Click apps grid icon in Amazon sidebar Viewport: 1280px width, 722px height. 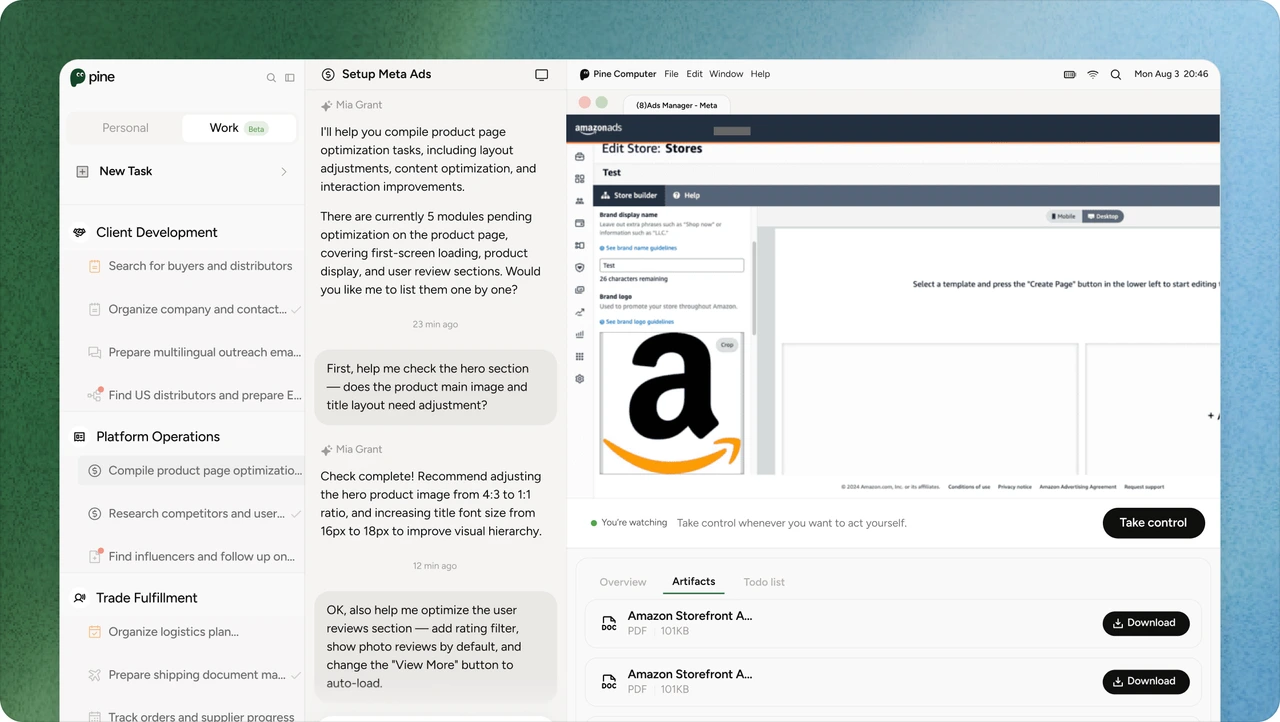[580, 357]
